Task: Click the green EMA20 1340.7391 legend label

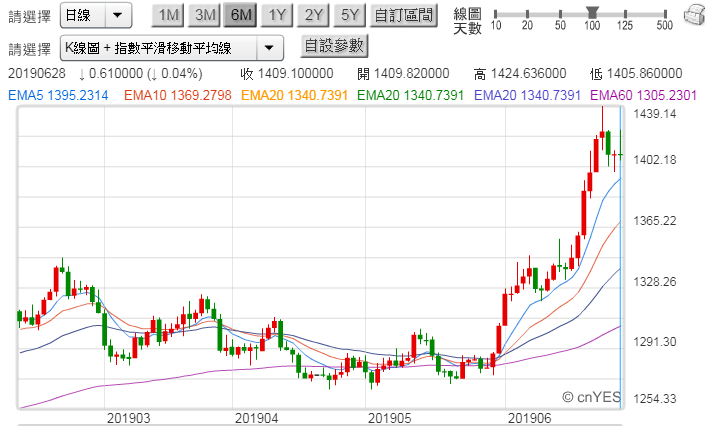Action: 411,95
